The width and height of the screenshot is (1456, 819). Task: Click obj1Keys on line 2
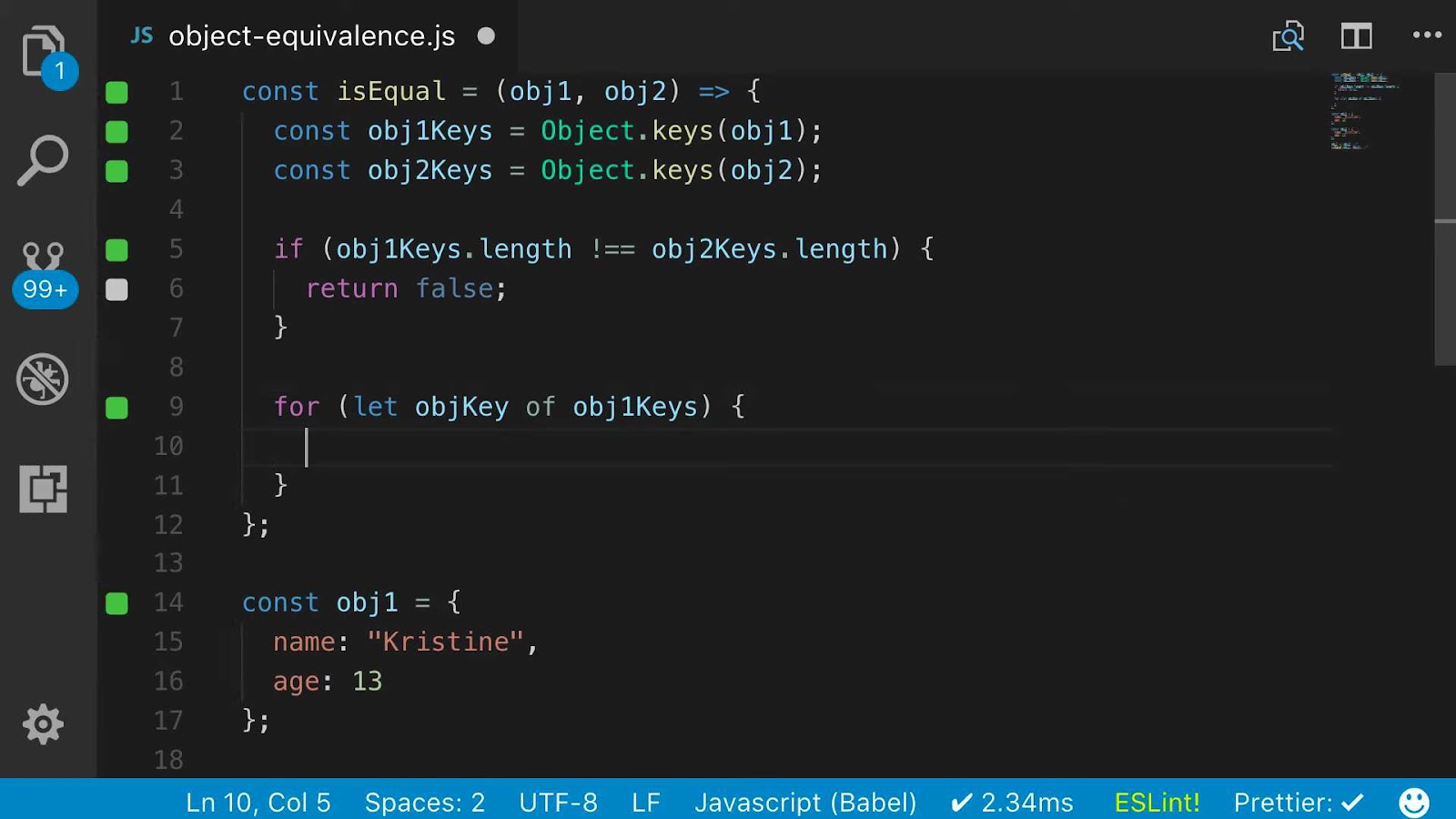[430, 131]
